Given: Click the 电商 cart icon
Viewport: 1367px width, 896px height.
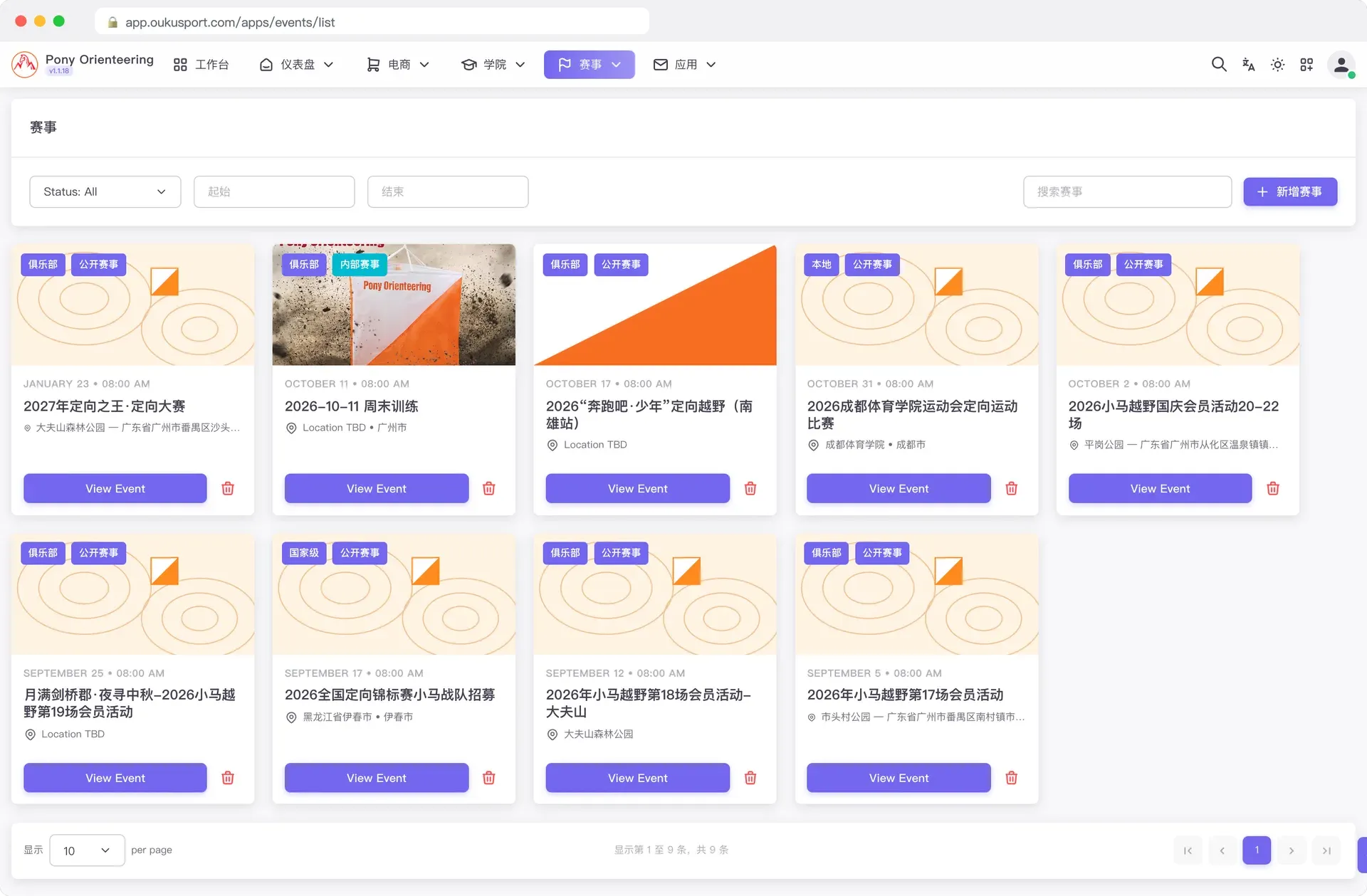Looking at the screenshot, I should 373,65.
